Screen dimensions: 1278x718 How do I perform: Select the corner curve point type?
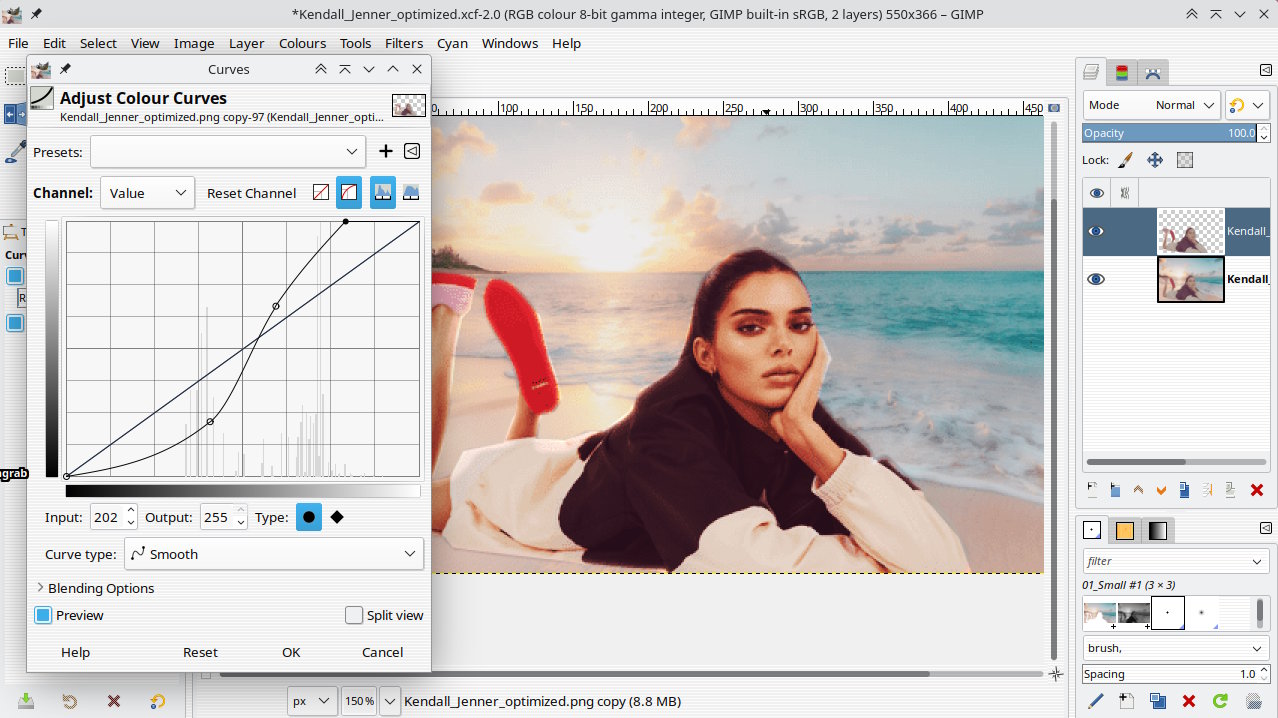(337, 517)
